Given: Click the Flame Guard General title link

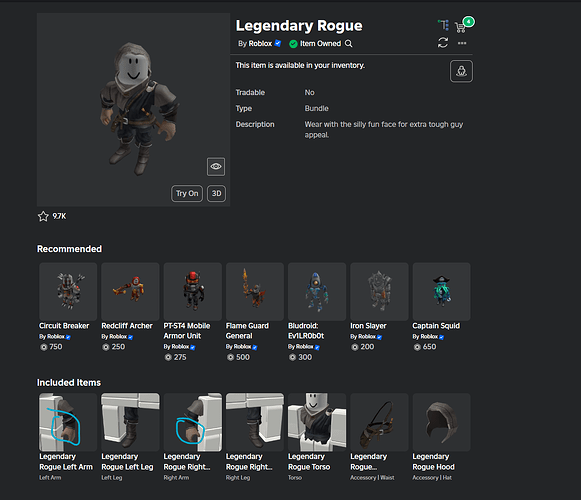Looking at the screenshot, I should click(x=247, y=331).
